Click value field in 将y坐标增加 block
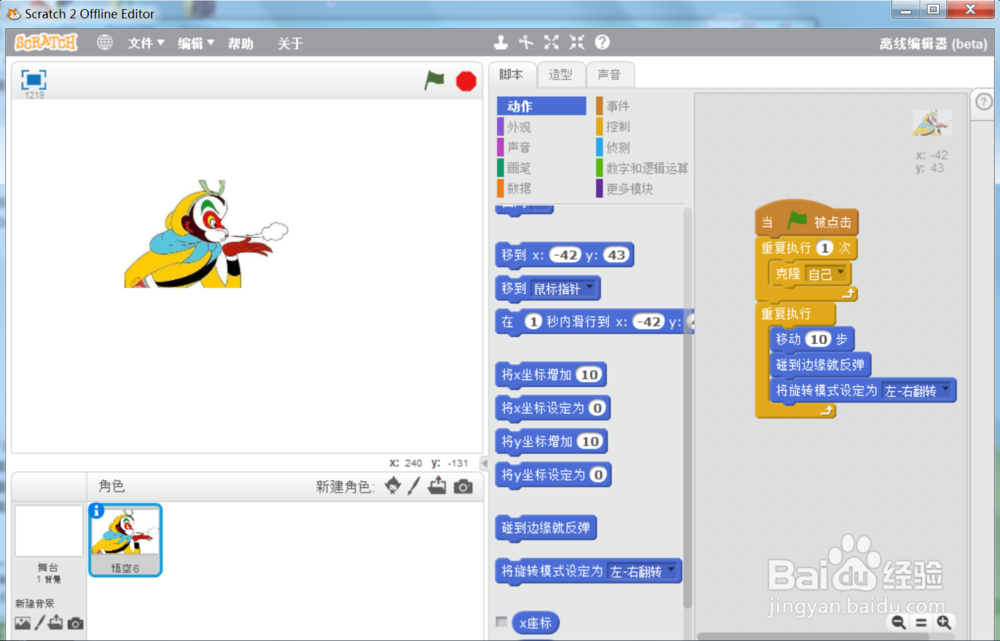The height and width of the screenshot is (641, 1000). pyautogui.click(x=591, y=441)
